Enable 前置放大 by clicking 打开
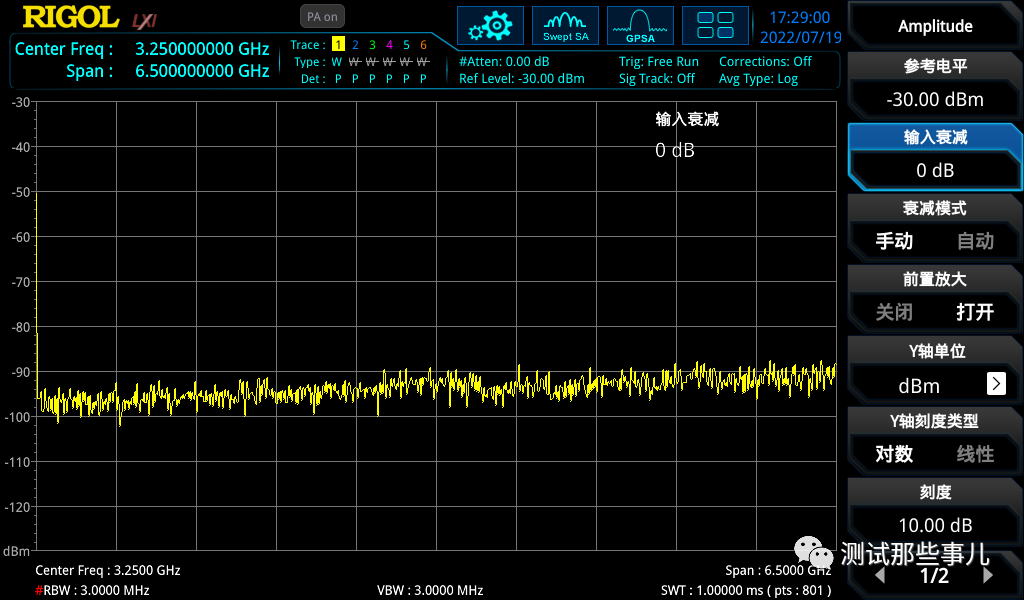This screenshot has width=1024, height=600. pos(975,312)
